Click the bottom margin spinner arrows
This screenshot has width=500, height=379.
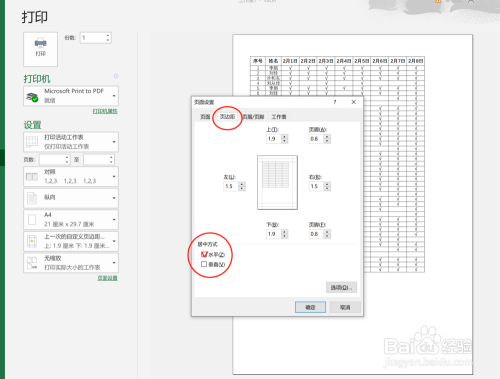pyautogui.click(x=284, y=234)
